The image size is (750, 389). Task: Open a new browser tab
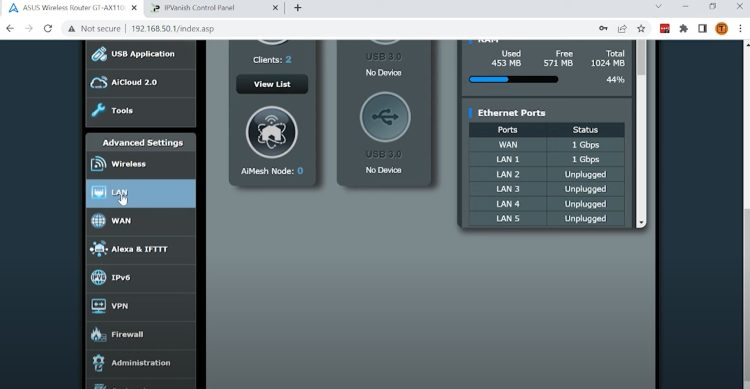tap(298, 8)
